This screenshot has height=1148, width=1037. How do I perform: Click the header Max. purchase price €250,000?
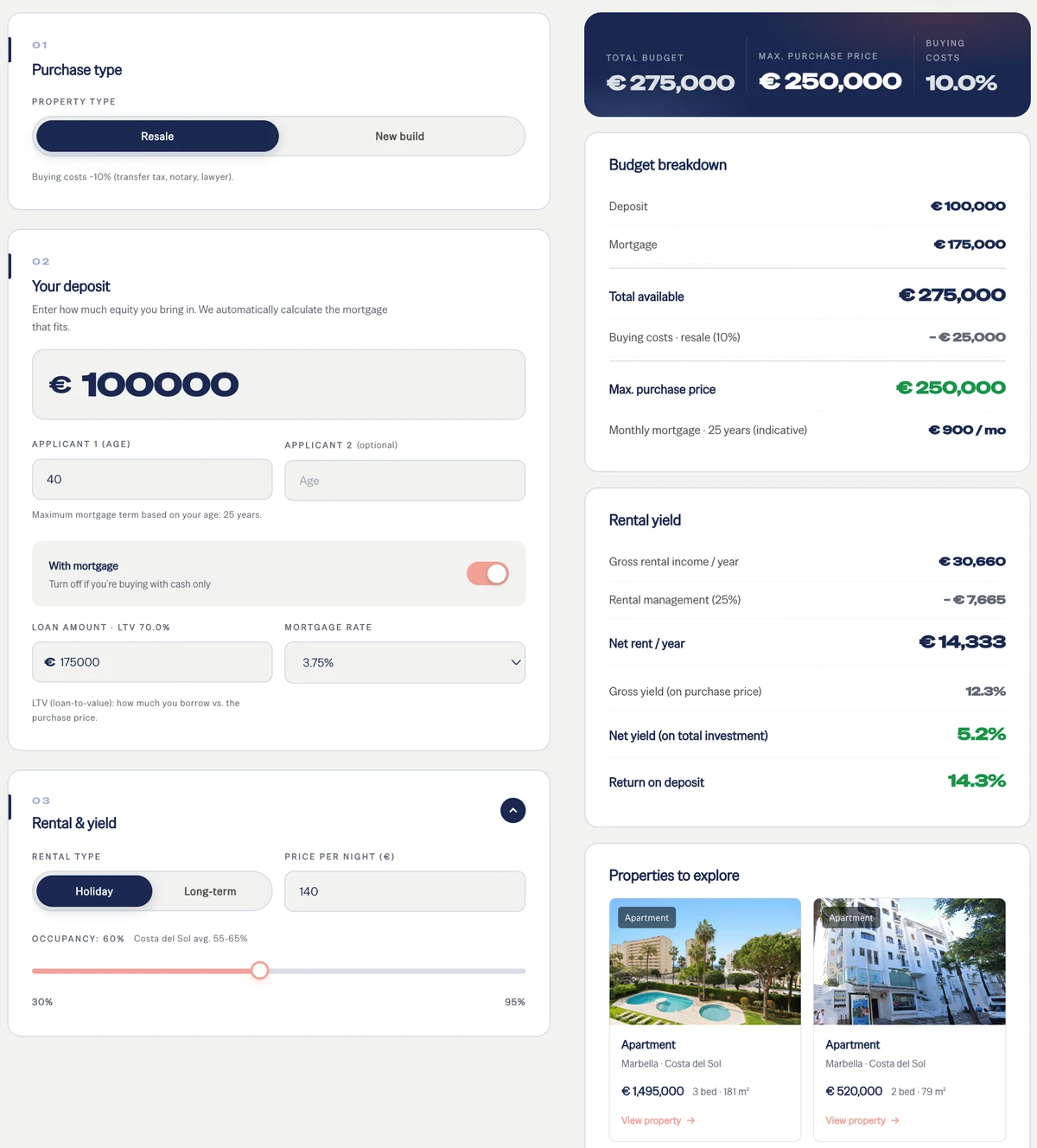coord(830,81)
